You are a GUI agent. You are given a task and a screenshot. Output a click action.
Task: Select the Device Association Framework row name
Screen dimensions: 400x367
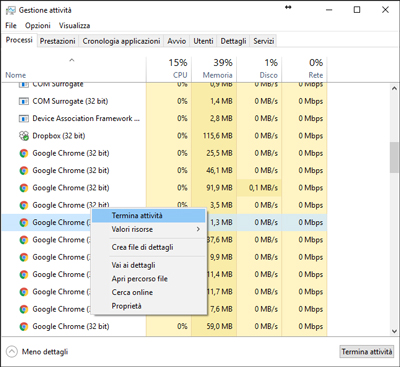point(86,119)
